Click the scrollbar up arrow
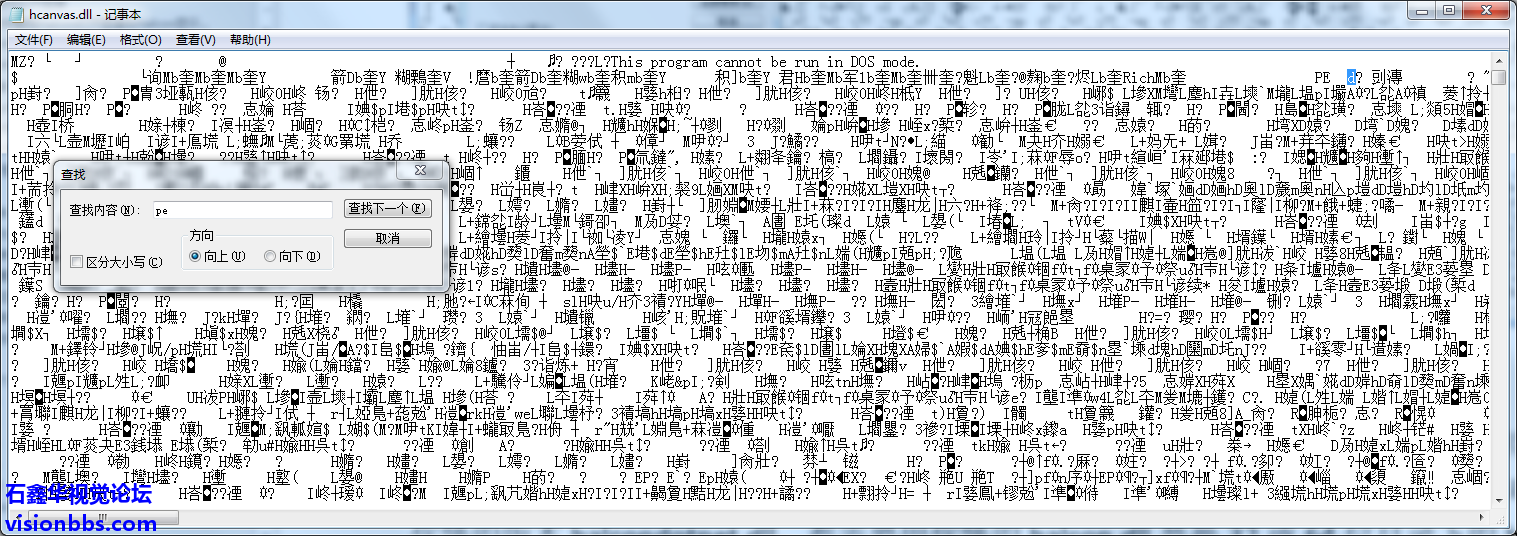The width and height of the screenshot is (1517, 536). [x=1498, y=59]
